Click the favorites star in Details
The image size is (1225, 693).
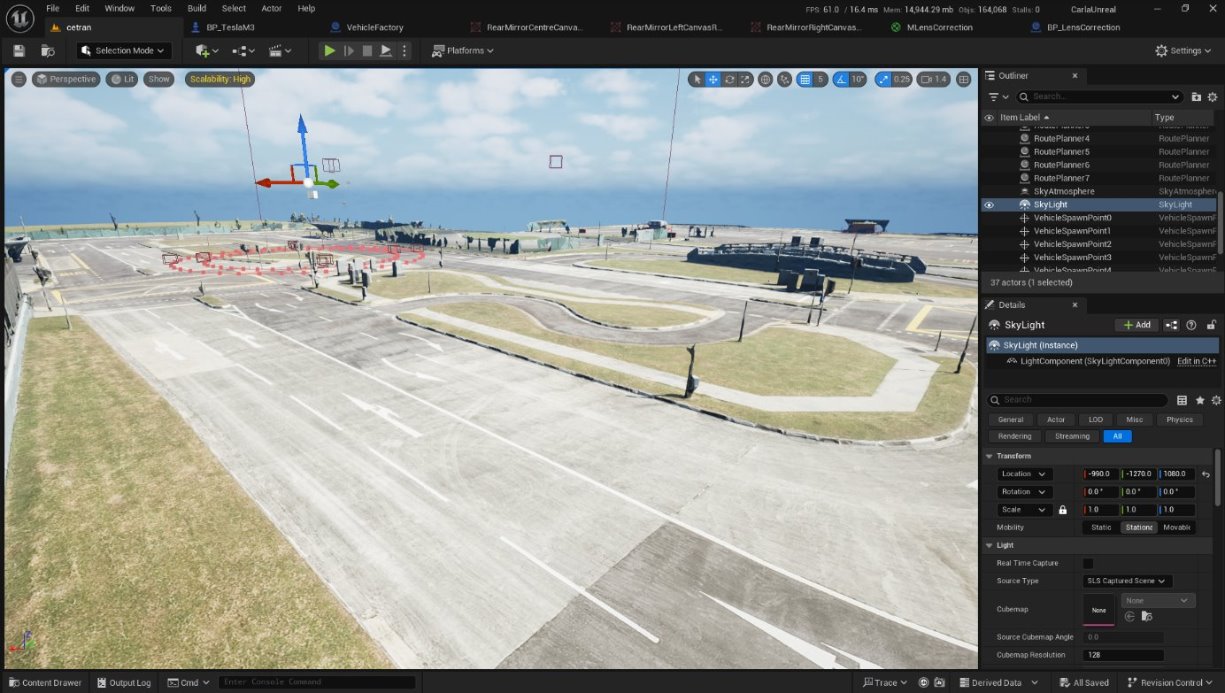(x=1199, y=400)
